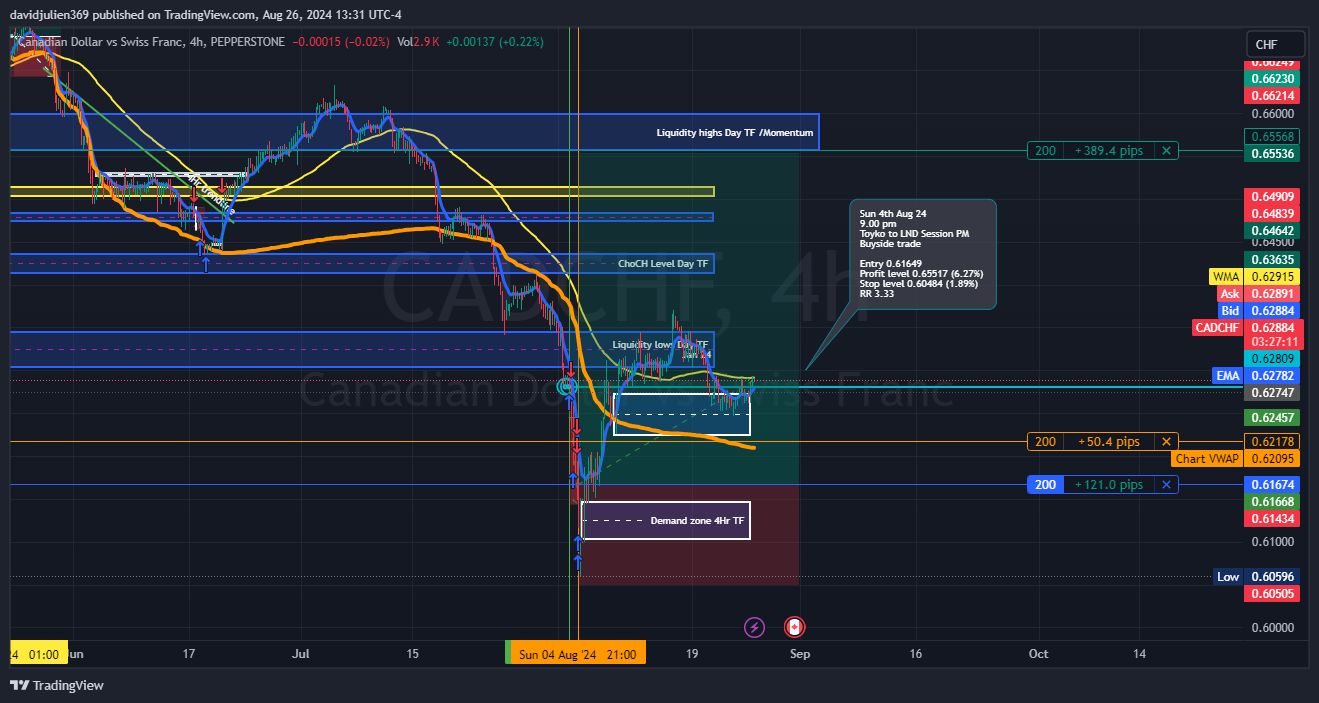
Task: Click the trade note callout with Entry 0.61649
Action: point(922,254)
